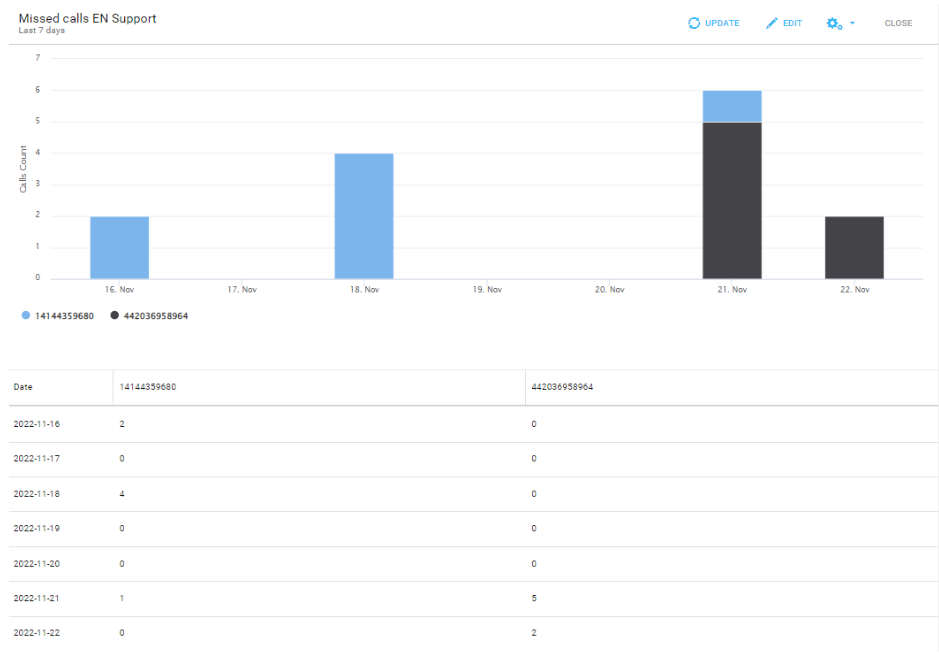Toggle series 14144359680 via its legend label
This screenshot has height=654, width=939.
[64, 315]
